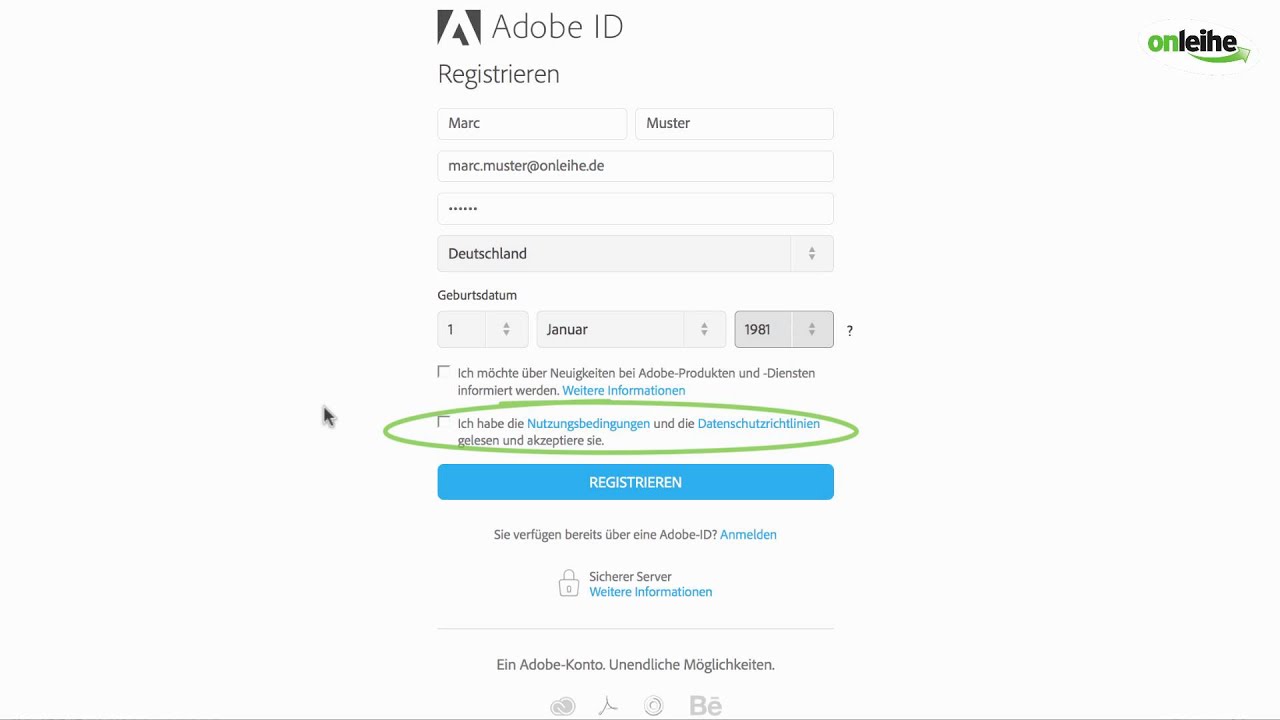
Task: Click the Adobe logo icon
Action: coord(459,27)
